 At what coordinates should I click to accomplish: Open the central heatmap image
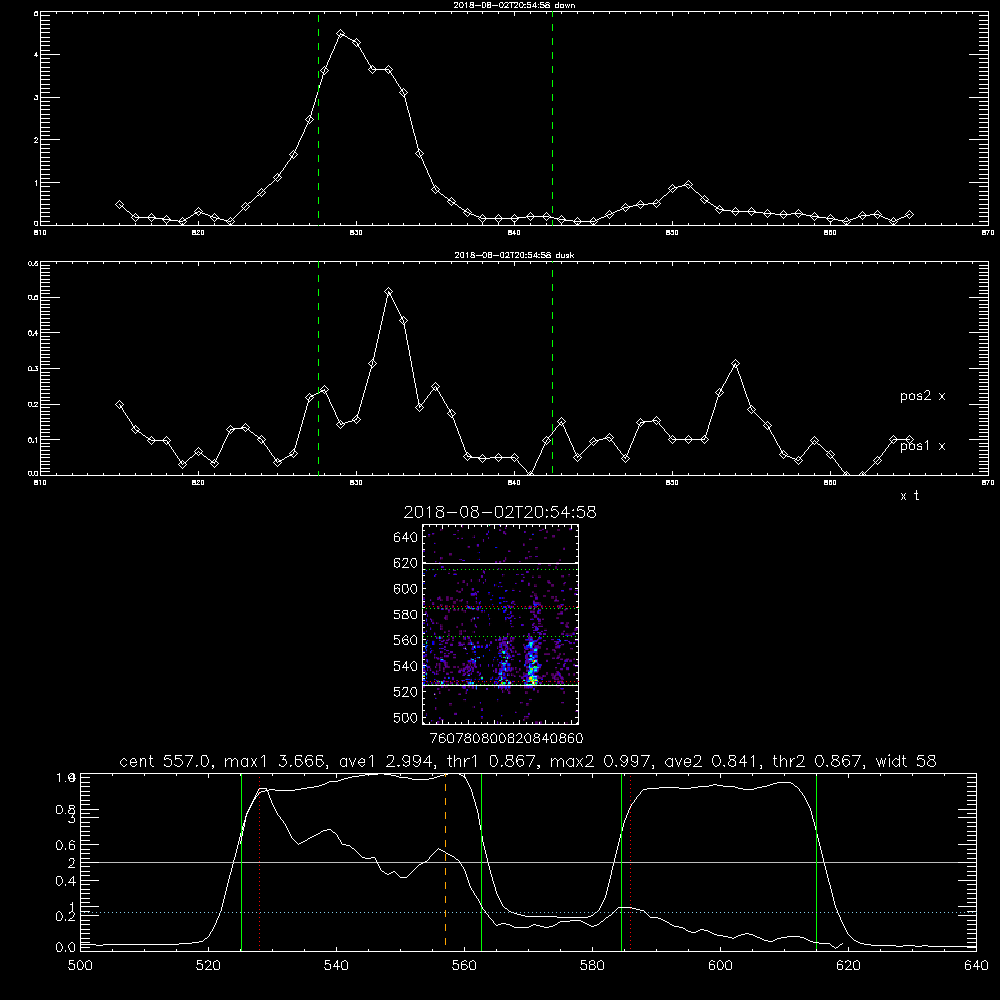(x=501, y=624)
